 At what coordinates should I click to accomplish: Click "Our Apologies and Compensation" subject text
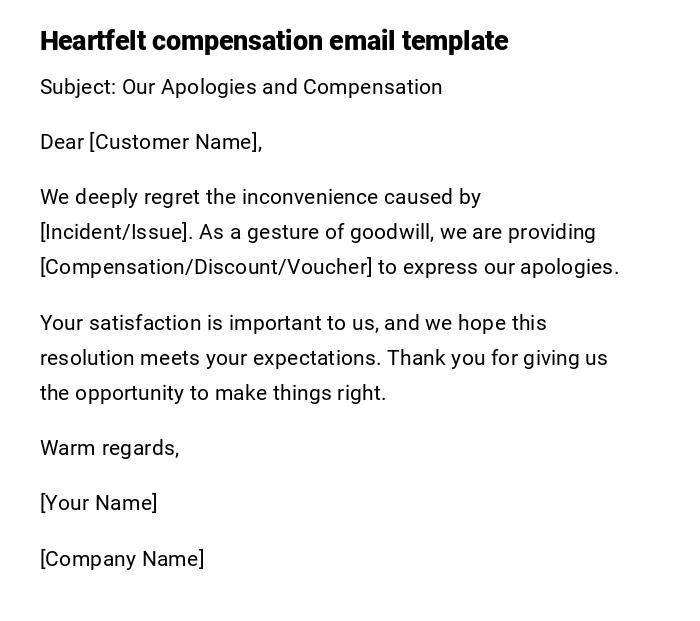(282, 87)
